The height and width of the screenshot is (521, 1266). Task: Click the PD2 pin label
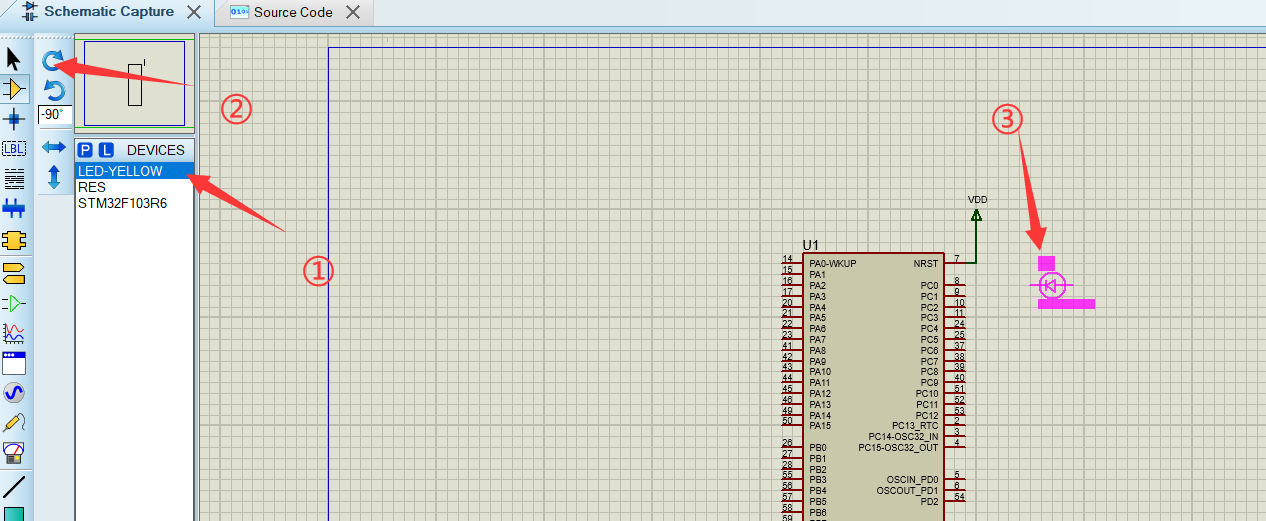click(x=930, y=502)
